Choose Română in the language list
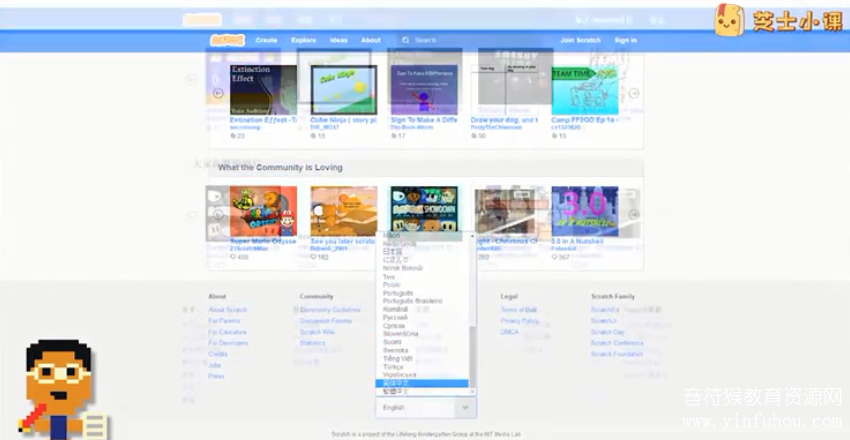 click(422, 309)
